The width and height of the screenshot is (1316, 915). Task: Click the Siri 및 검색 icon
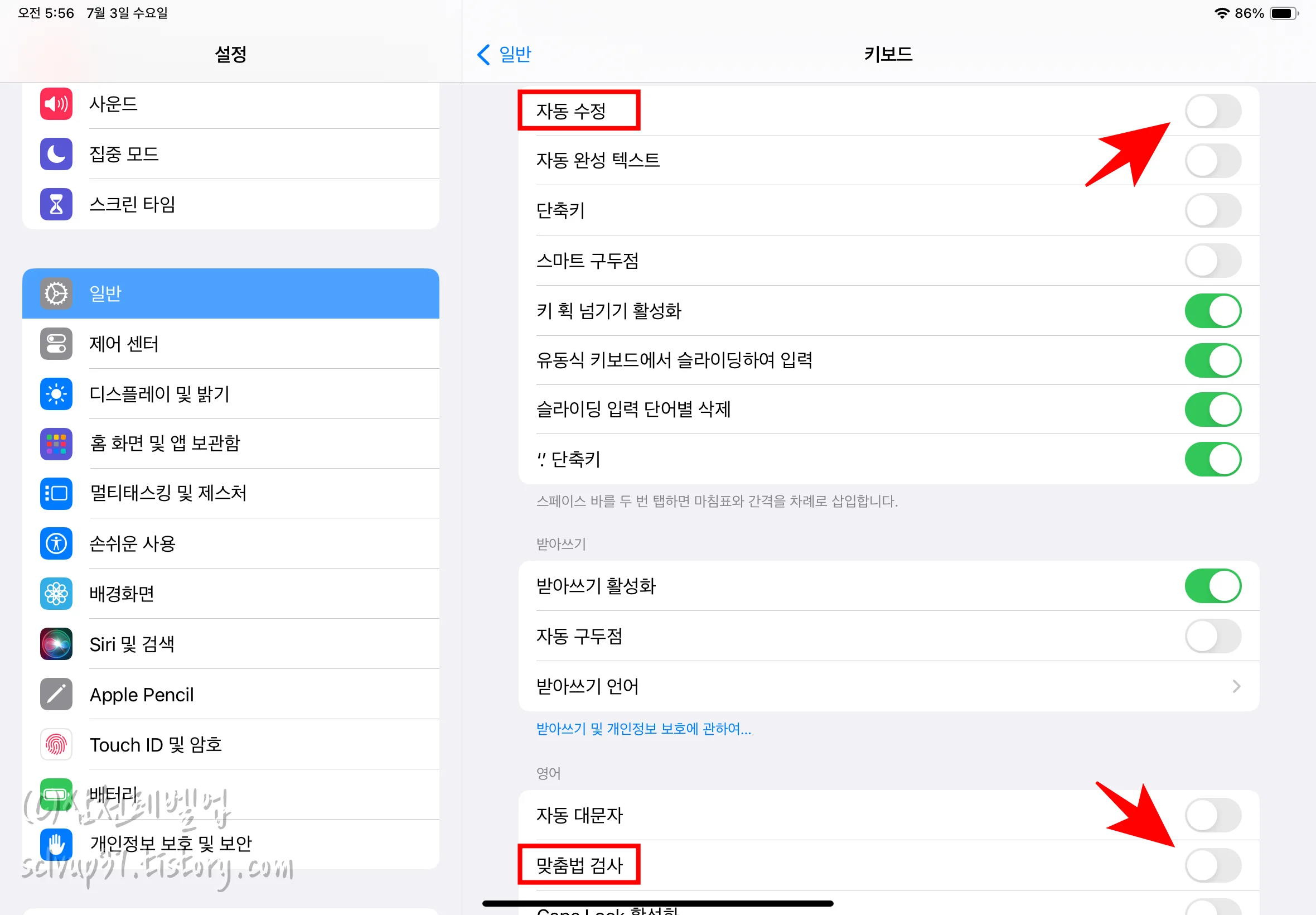click(56, 644)
